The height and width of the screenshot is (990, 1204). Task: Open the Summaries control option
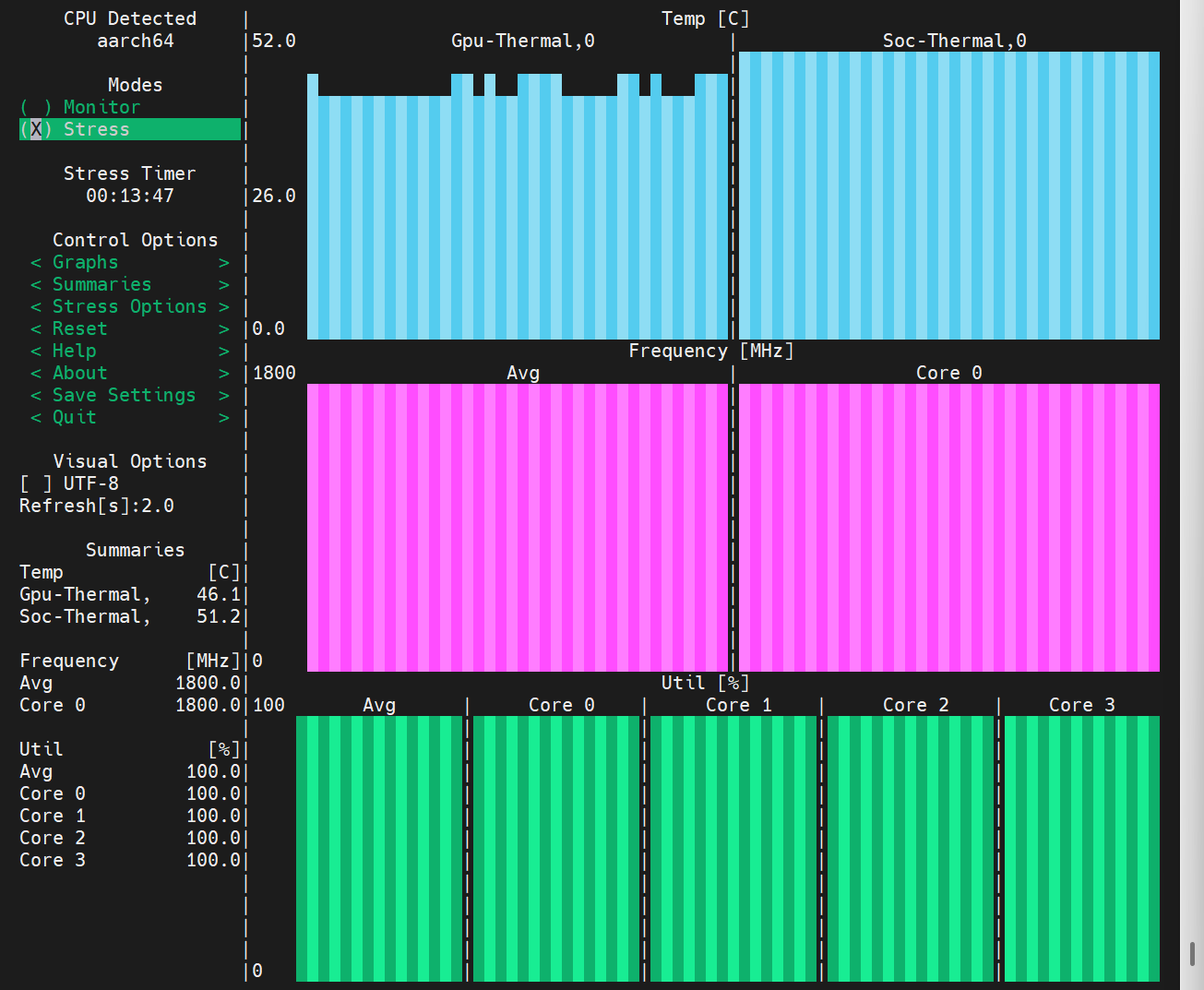[x=130, y=284]
